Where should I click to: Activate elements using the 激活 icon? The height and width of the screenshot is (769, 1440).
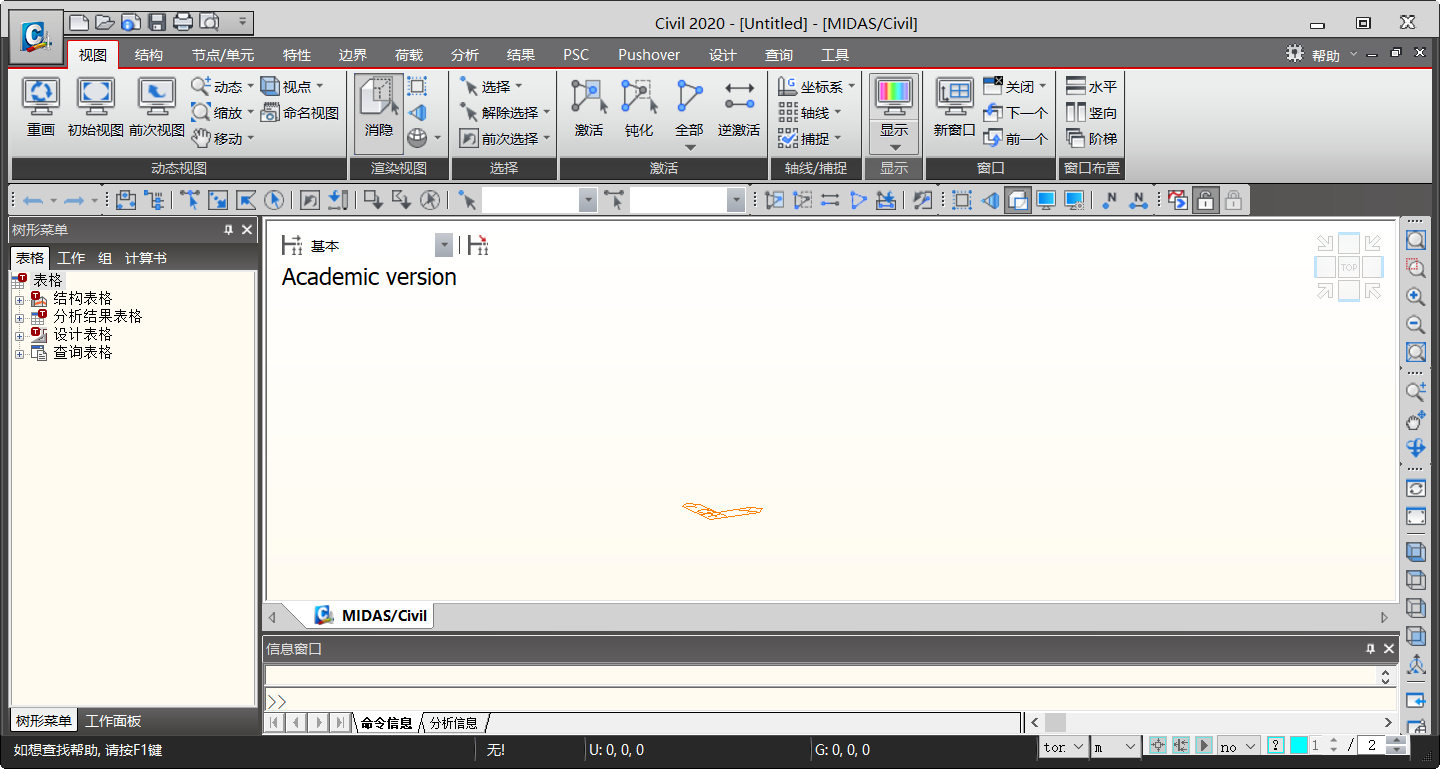click(x=589, y=107)
